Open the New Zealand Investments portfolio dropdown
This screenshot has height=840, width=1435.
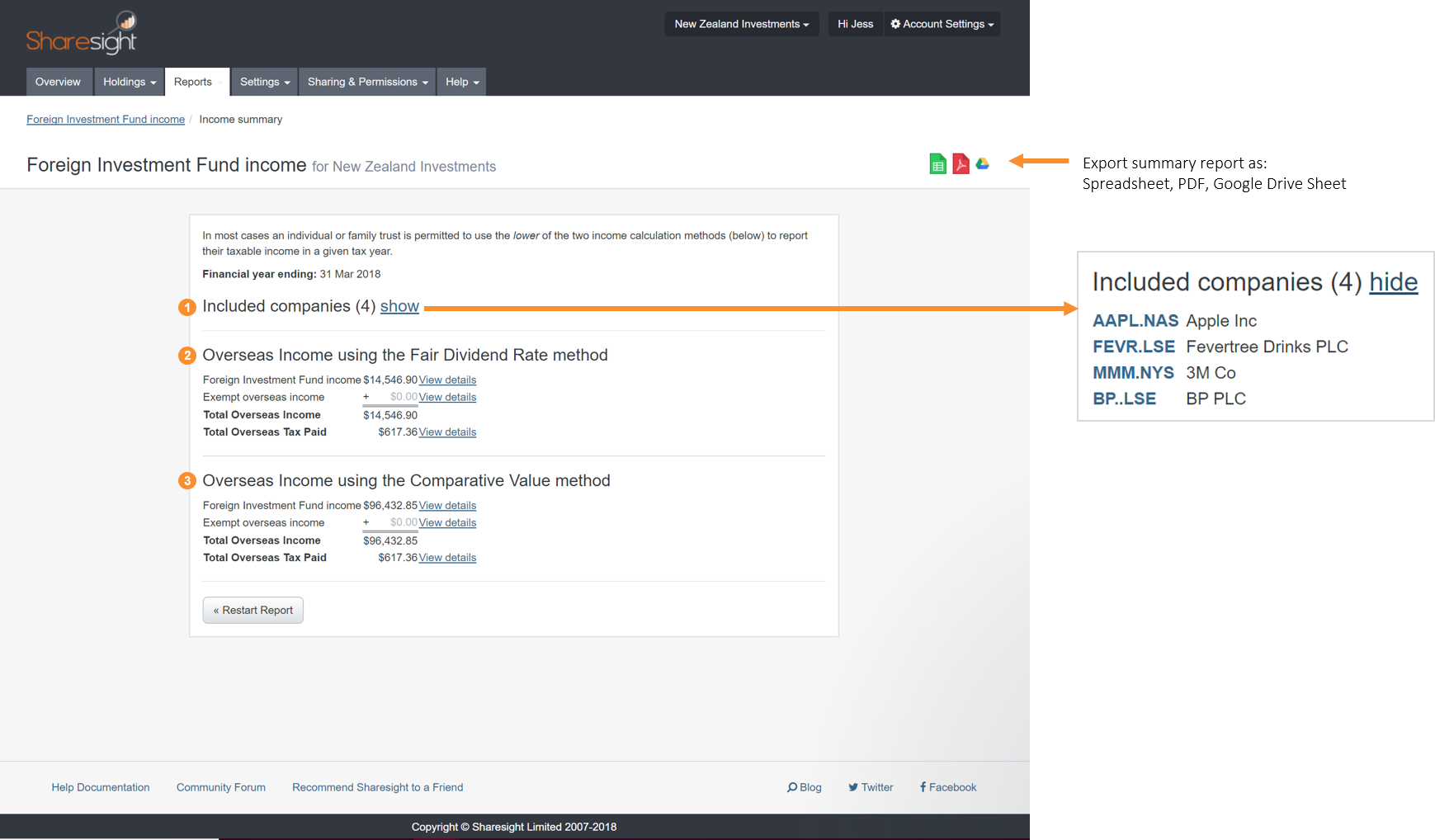pyautogui.click(x=740, y=23)
